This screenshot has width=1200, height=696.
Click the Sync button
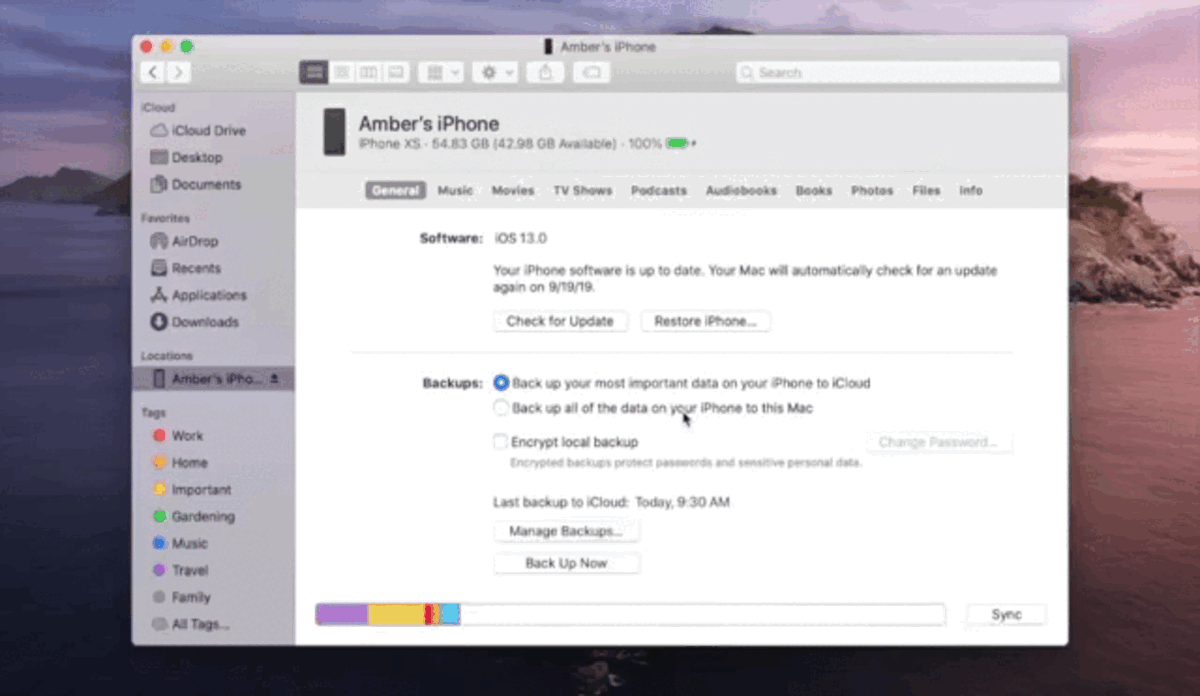[1006, 615]
